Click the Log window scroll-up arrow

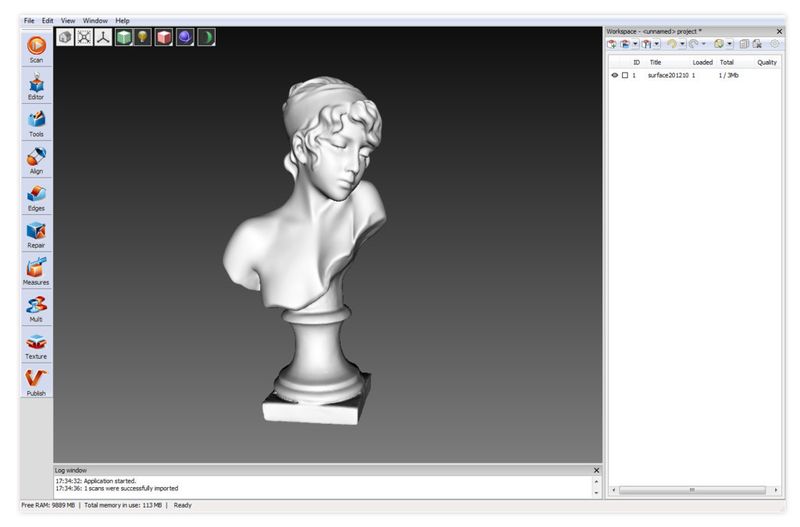[x=596, y=482]
